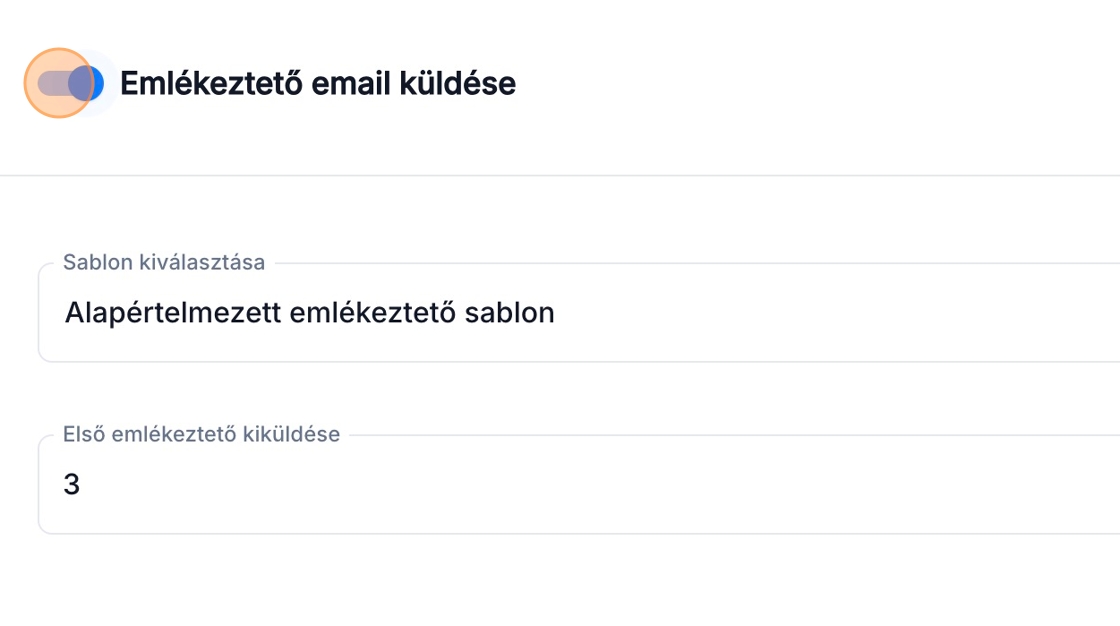Click the Emlékeztető email küldése heading
This screenshot has width=1120, height=626.
(318, 83)
